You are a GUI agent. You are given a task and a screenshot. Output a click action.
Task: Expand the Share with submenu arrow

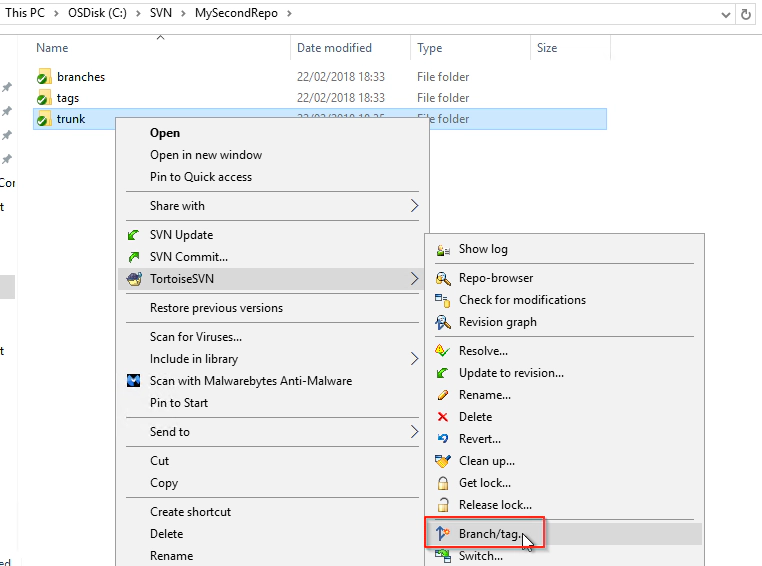[x=415, y=206]
